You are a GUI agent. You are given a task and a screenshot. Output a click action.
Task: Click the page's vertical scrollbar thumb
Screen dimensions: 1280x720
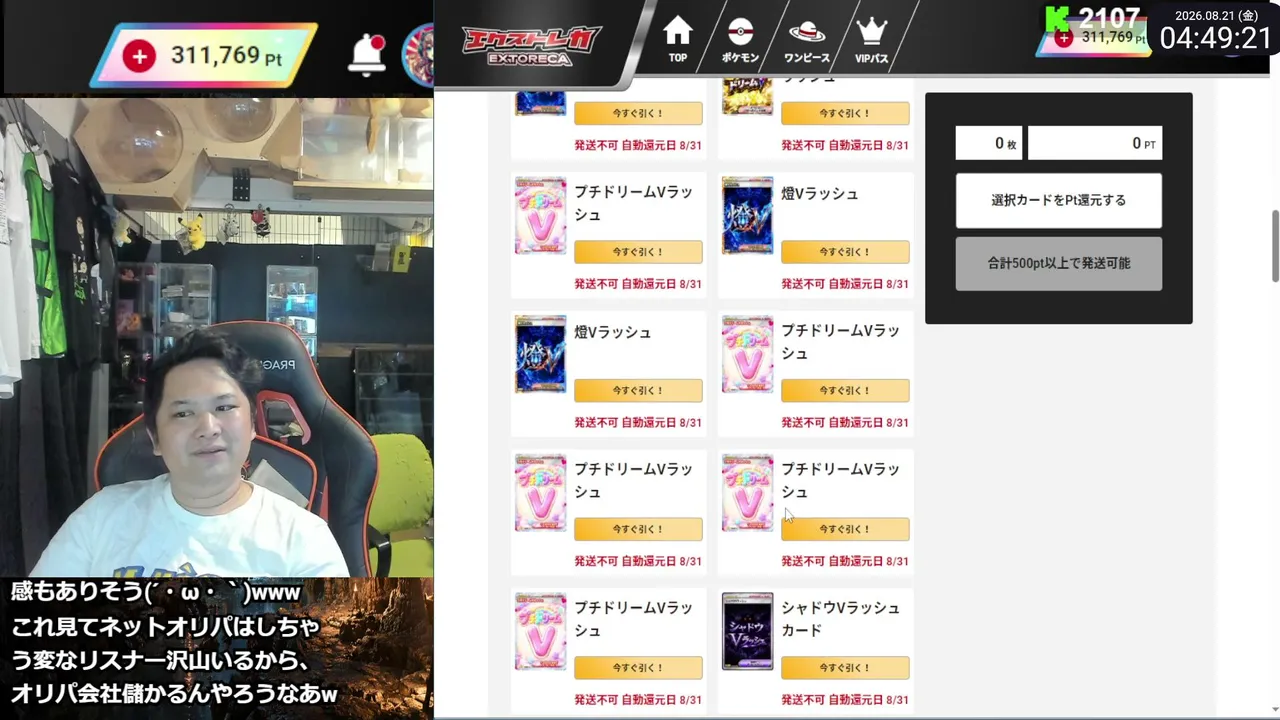[x=1275, y=246]
